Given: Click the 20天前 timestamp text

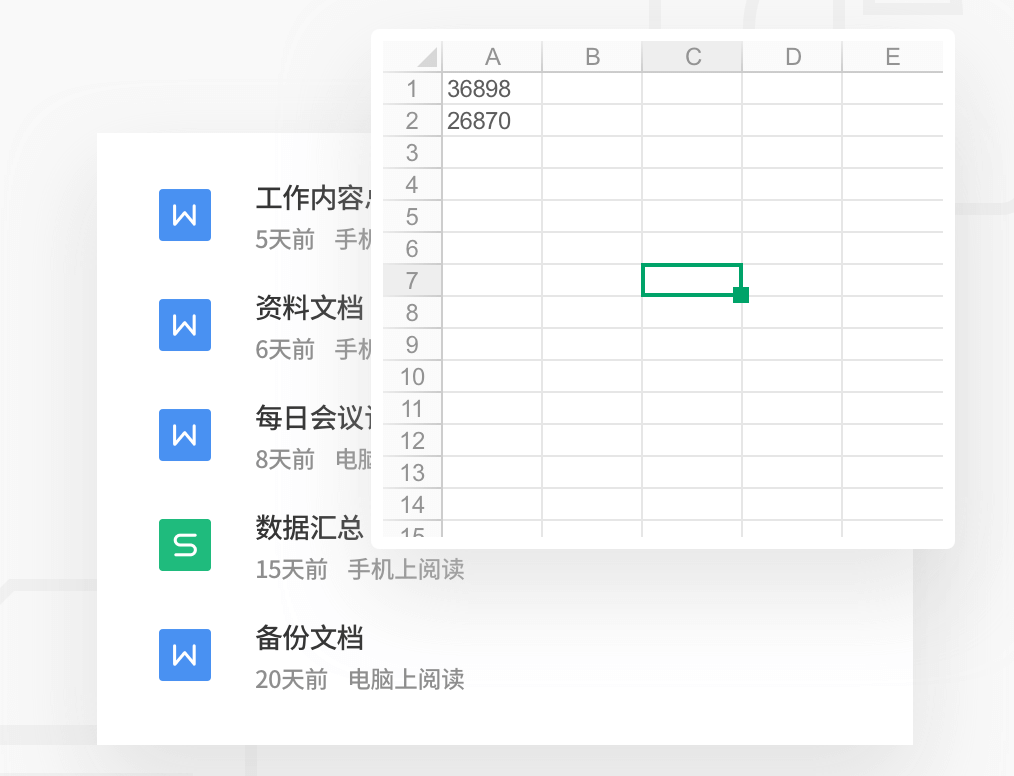Looking at the screenshot, I should (x=292, y=679).
